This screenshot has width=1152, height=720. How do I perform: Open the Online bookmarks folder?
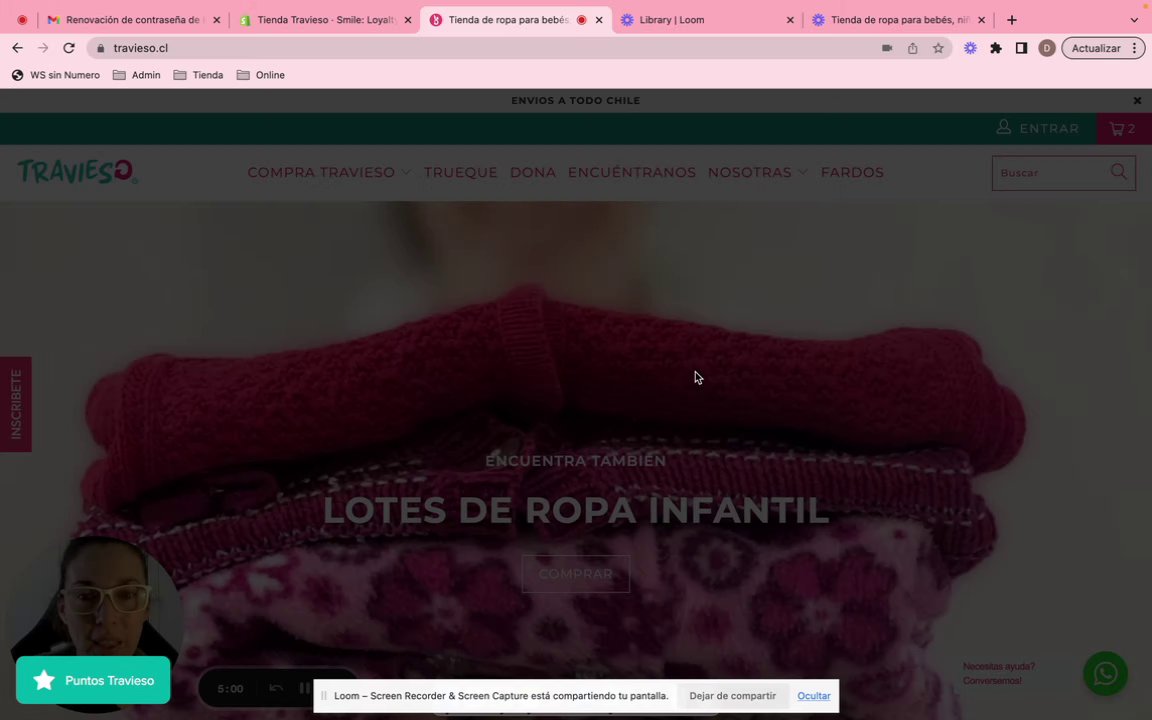[x=260, y=75]
